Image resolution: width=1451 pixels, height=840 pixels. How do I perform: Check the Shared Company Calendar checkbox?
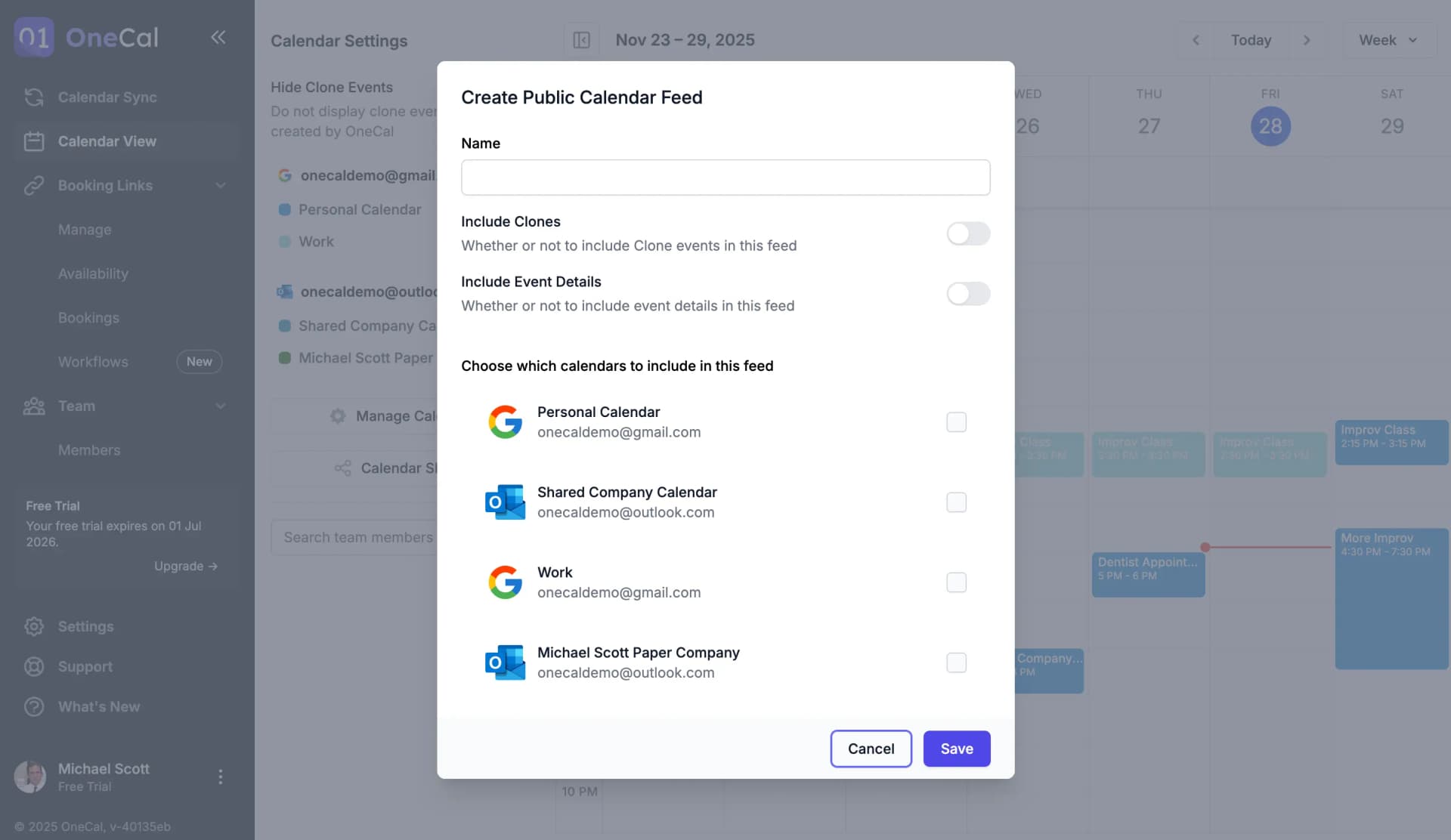pyautogui.click(x=956, y=502)
